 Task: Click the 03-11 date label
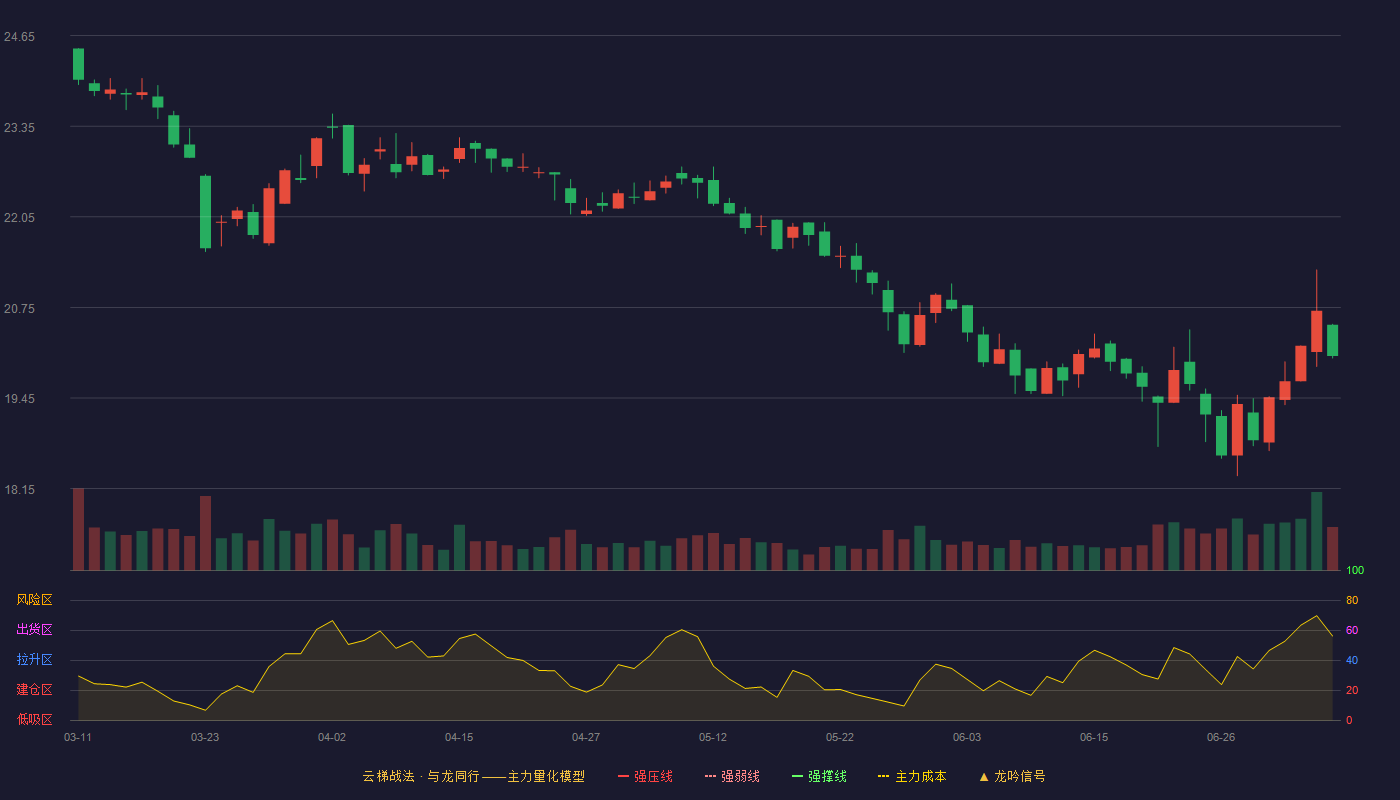pyautogui.click(x=78, y=737)
